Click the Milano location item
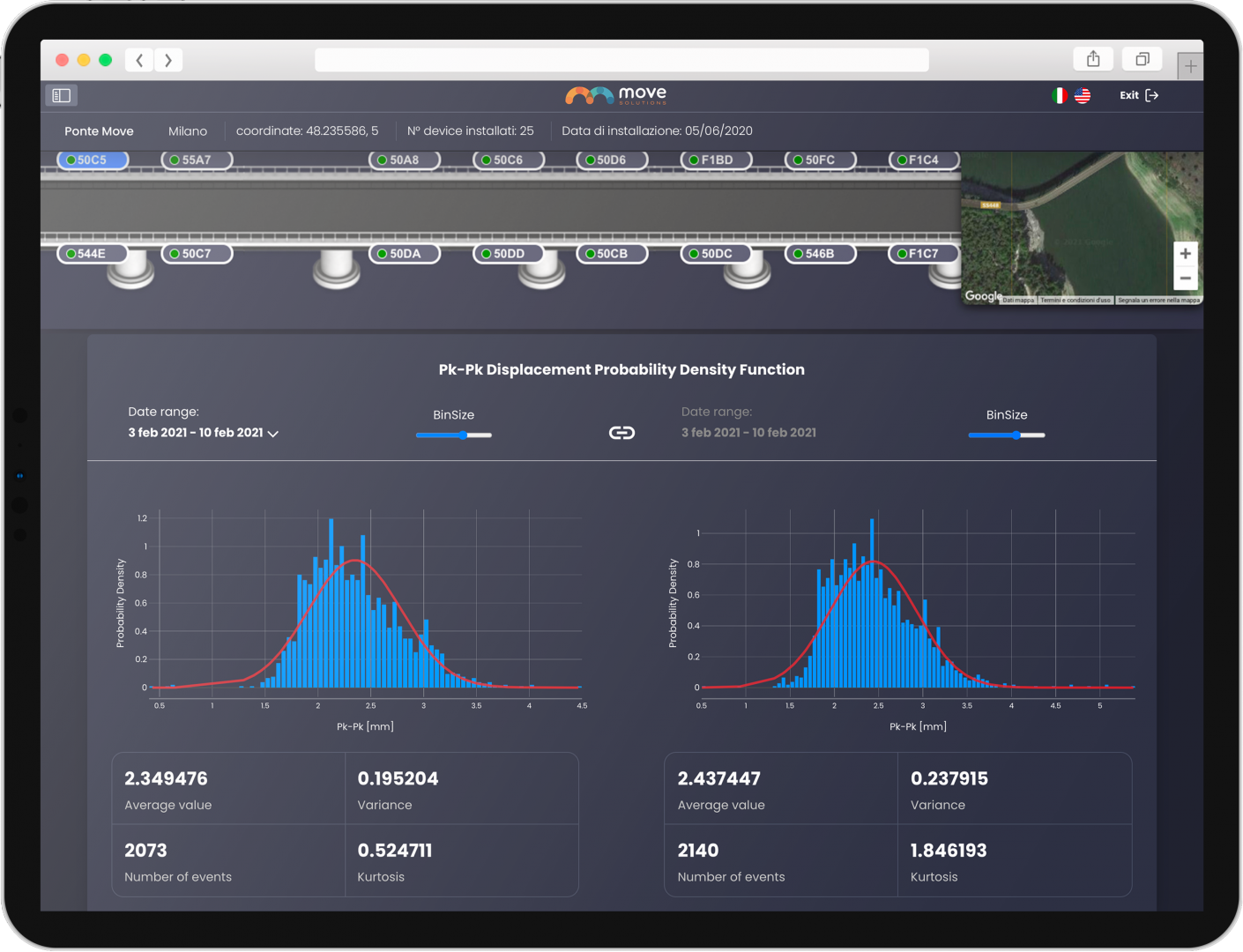The height and width of the screenshot is (952, 1243). pyautogui.click(x=188, y=131)
